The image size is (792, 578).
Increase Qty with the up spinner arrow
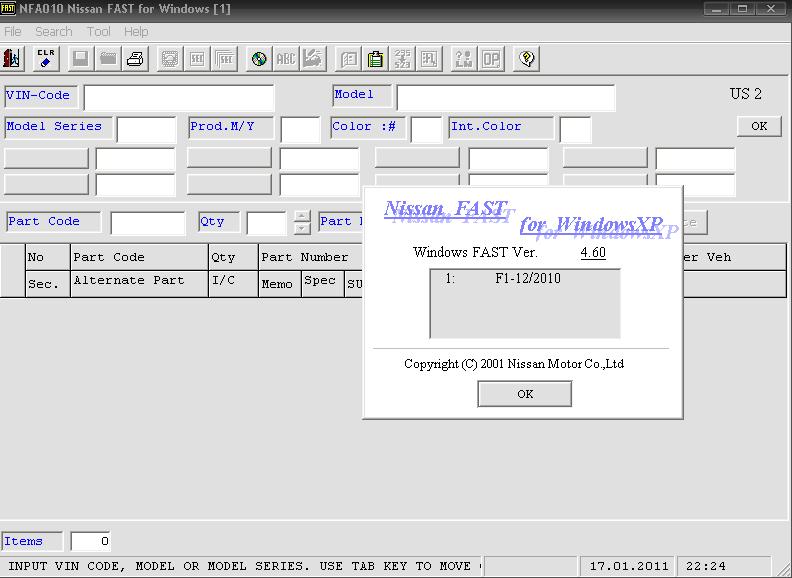click(x=302, y=217)
